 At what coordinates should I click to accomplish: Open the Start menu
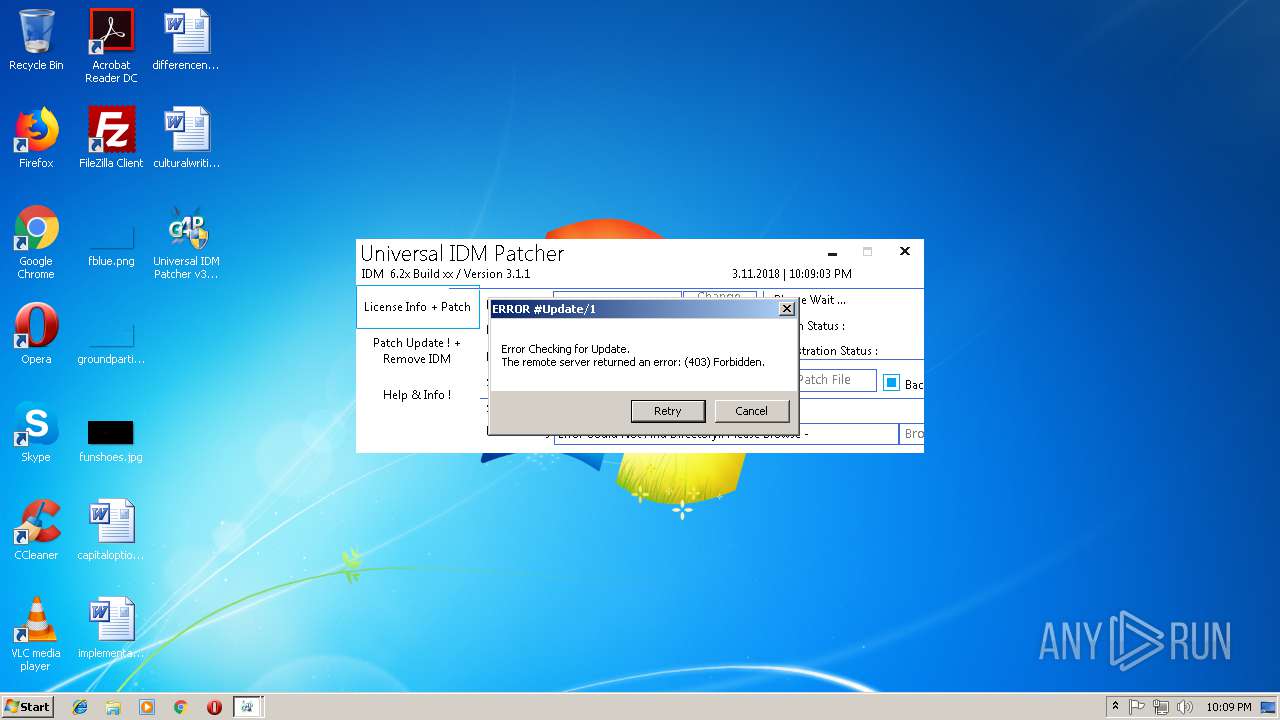[28, 706]
